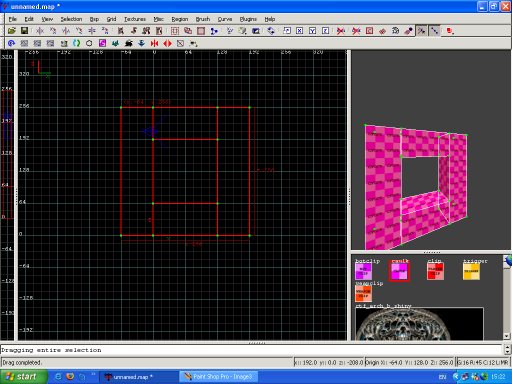Click the x-axis Rotate icon
This screenshot has height=384, width=512.
click(53, 31)
